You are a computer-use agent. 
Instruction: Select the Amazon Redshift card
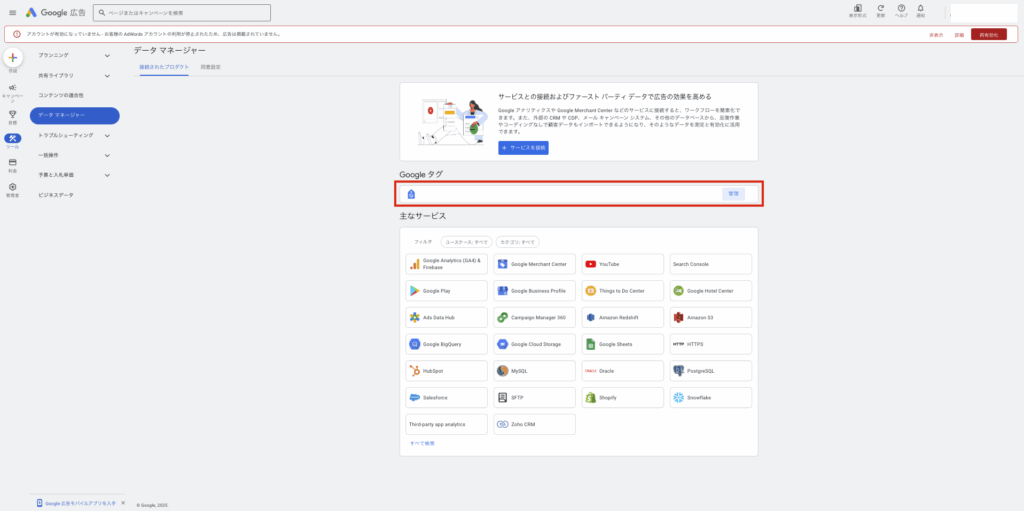coord(622,318)
